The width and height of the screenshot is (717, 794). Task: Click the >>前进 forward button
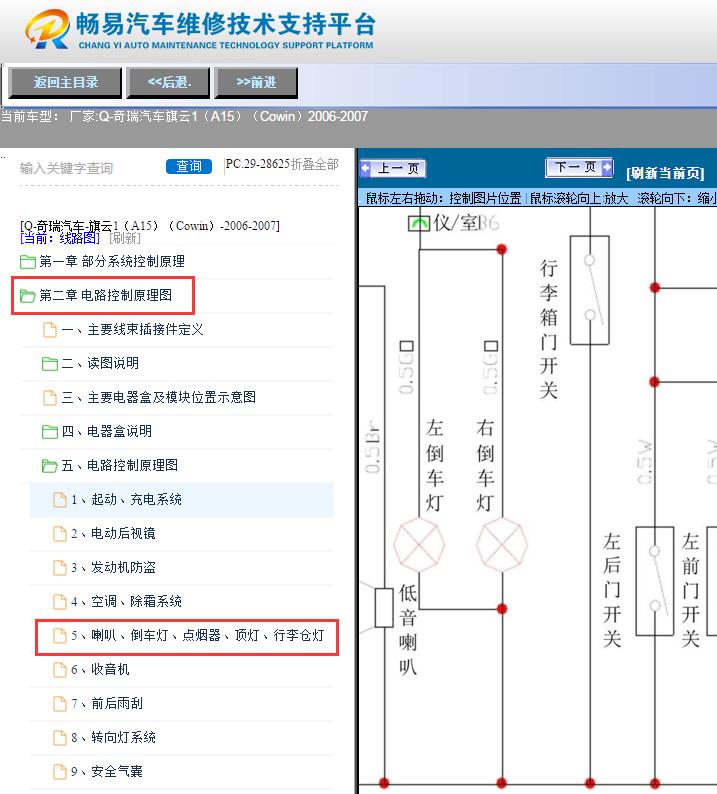[256, 82]
